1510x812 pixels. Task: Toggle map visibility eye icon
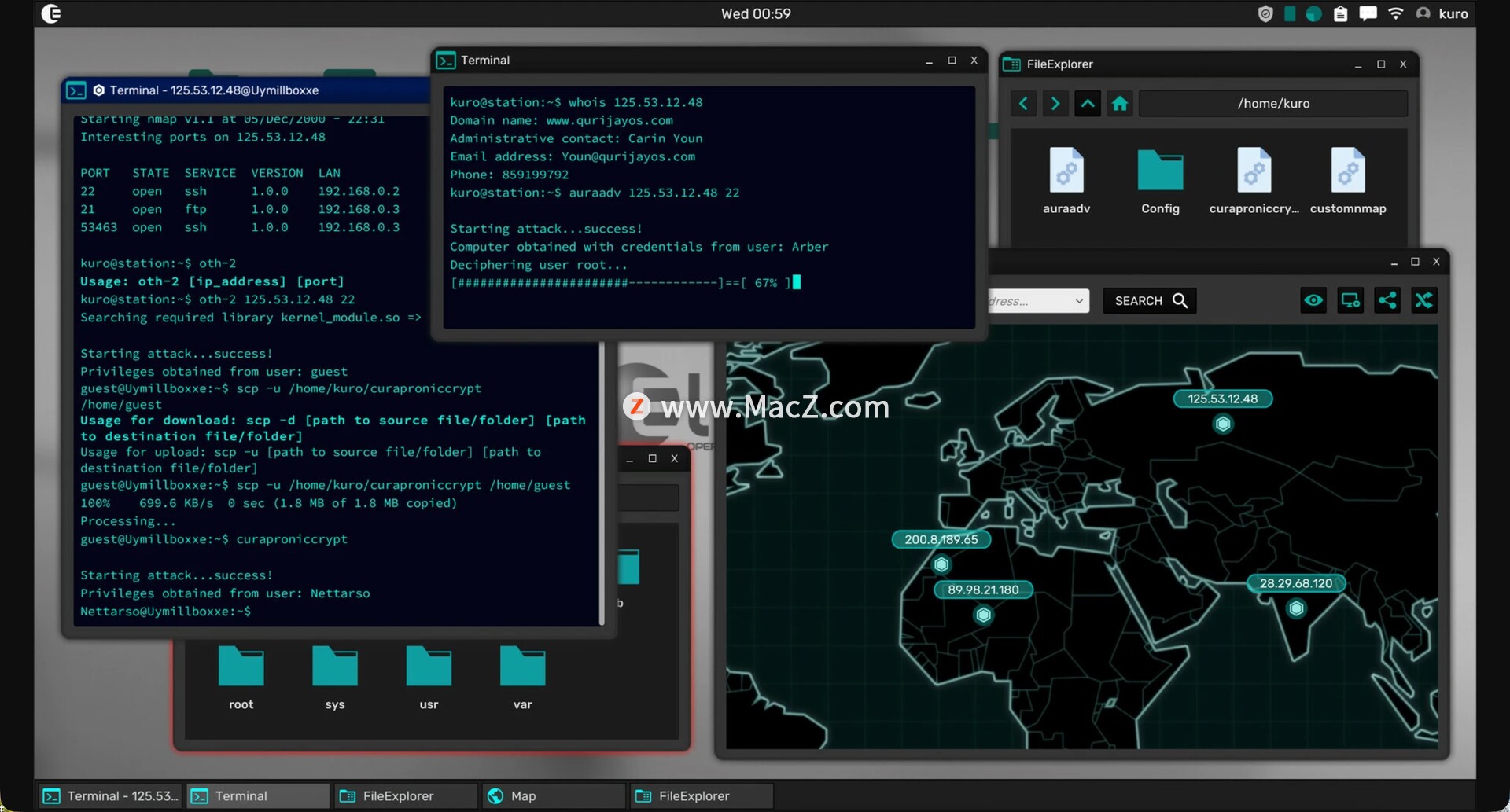1313,300
